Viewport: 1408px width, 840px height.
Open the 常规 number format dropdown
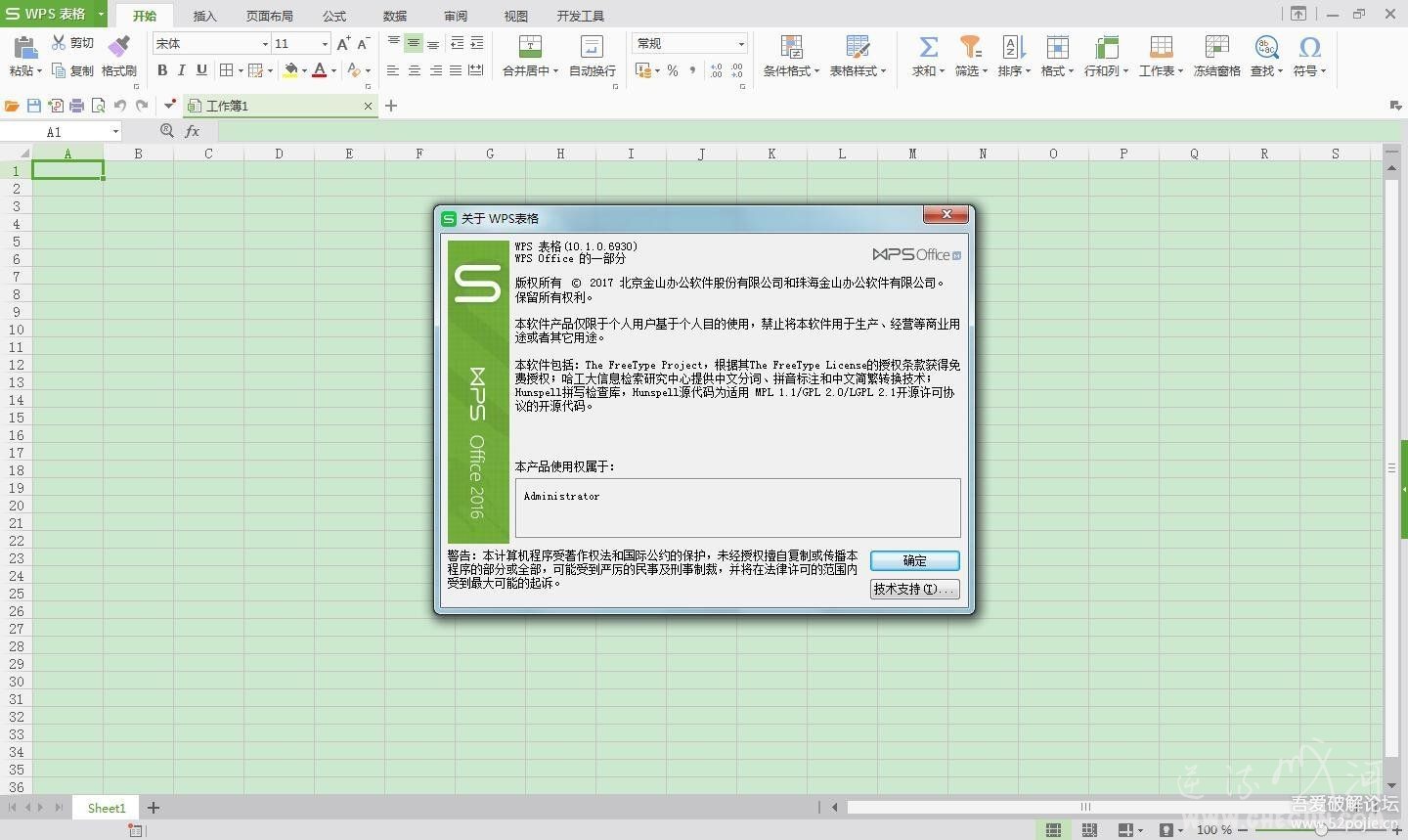[741, 44]
